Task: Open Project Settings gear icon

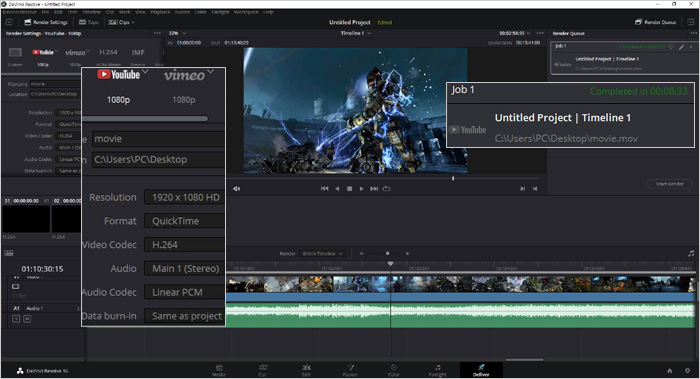Action: click(688, 371)
